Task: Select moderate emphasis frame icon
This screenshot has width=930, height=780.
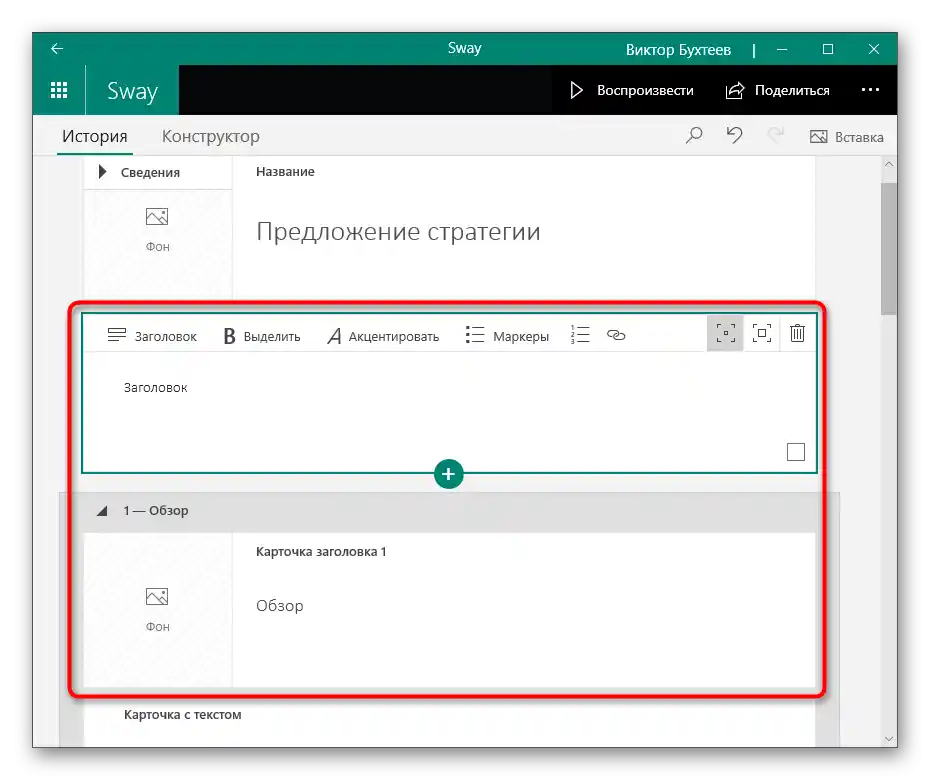Action: [762, 333]
